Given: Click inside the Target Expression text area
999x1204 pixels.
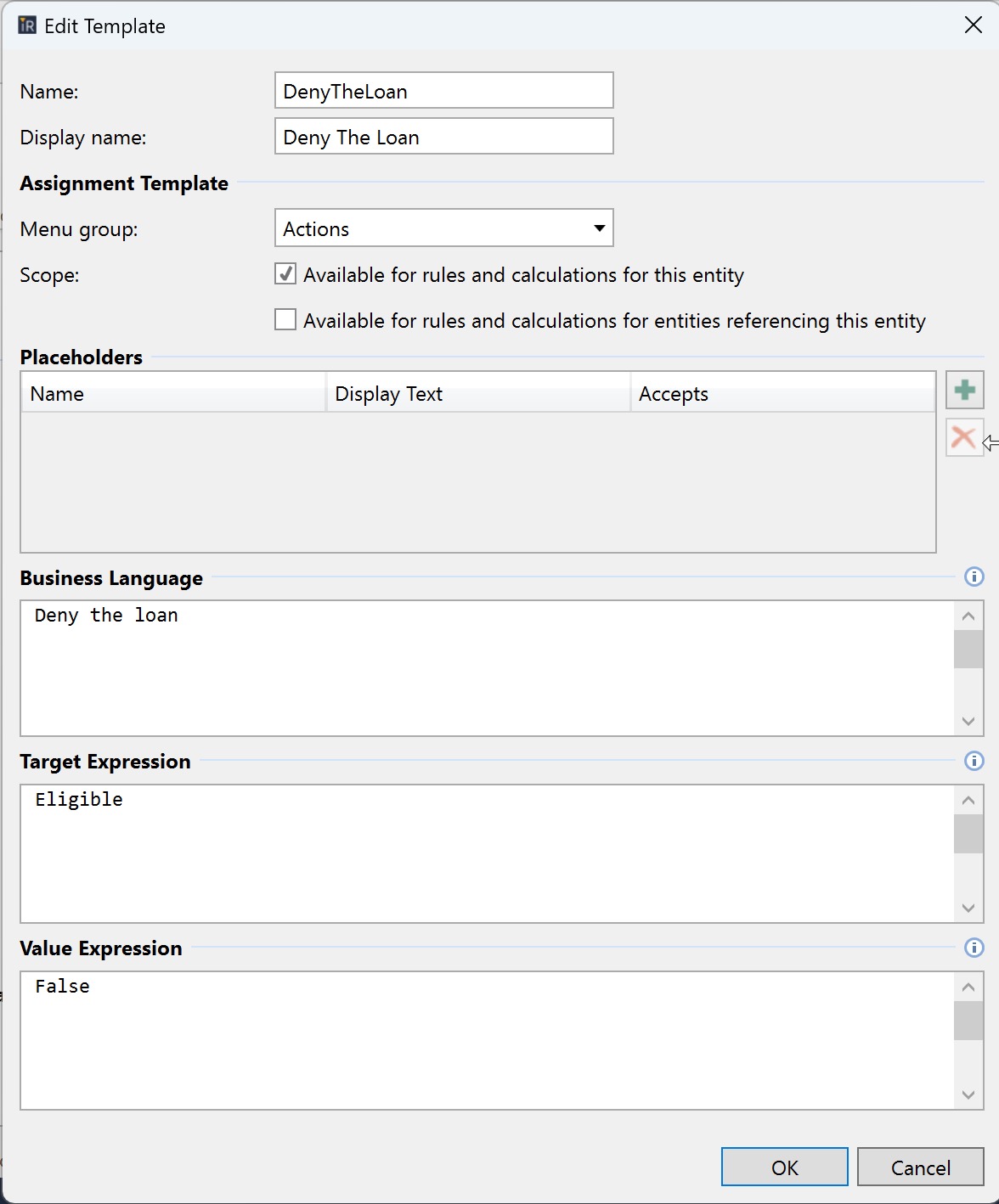Looking at the screenshot, I should point(488,853).
